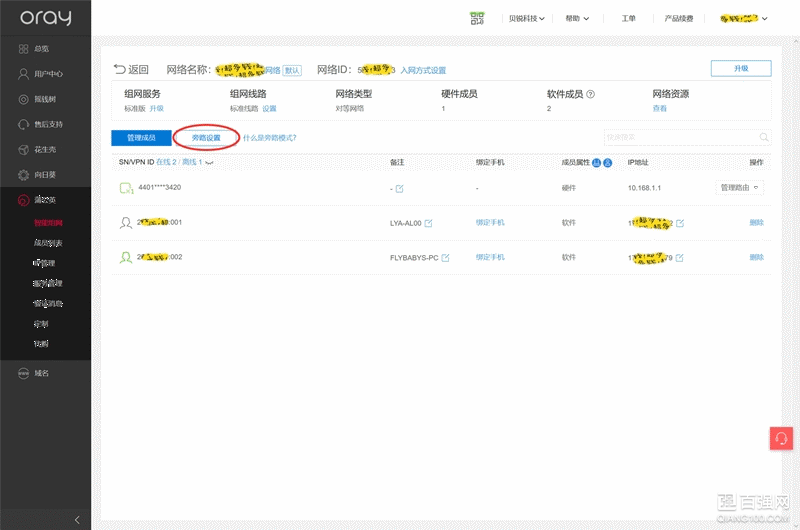Click hardware device icon for 4401****3420
Screen dimensions: 800x530
pyautogui.click(x=126, y=188)
